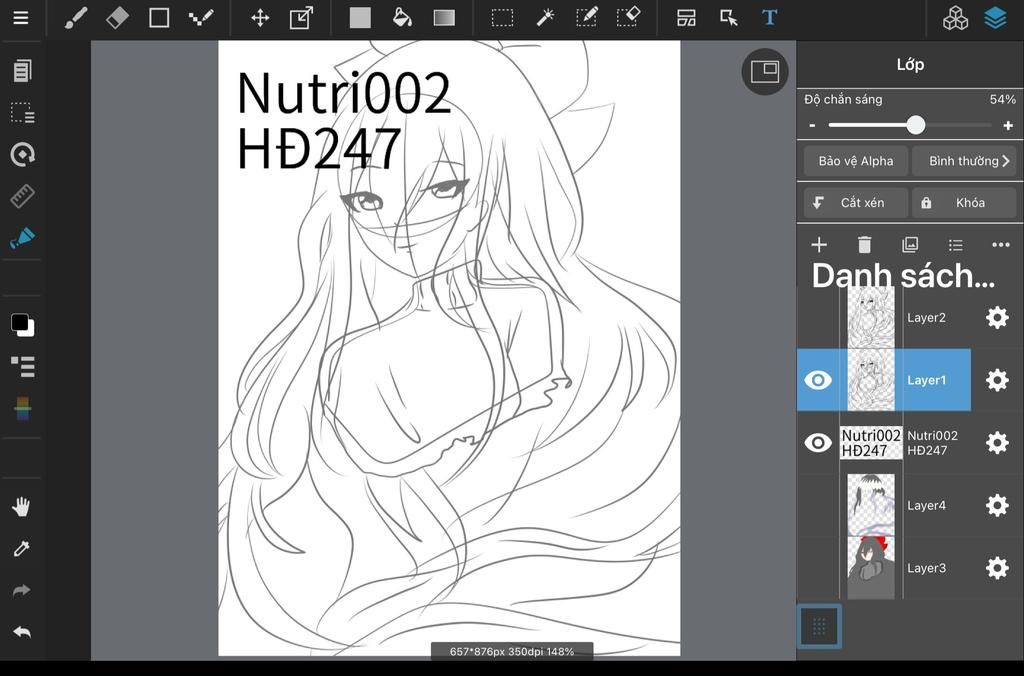Click the Redo arrow
Viewport: 1024px width, 676px height.
(22, 590)
